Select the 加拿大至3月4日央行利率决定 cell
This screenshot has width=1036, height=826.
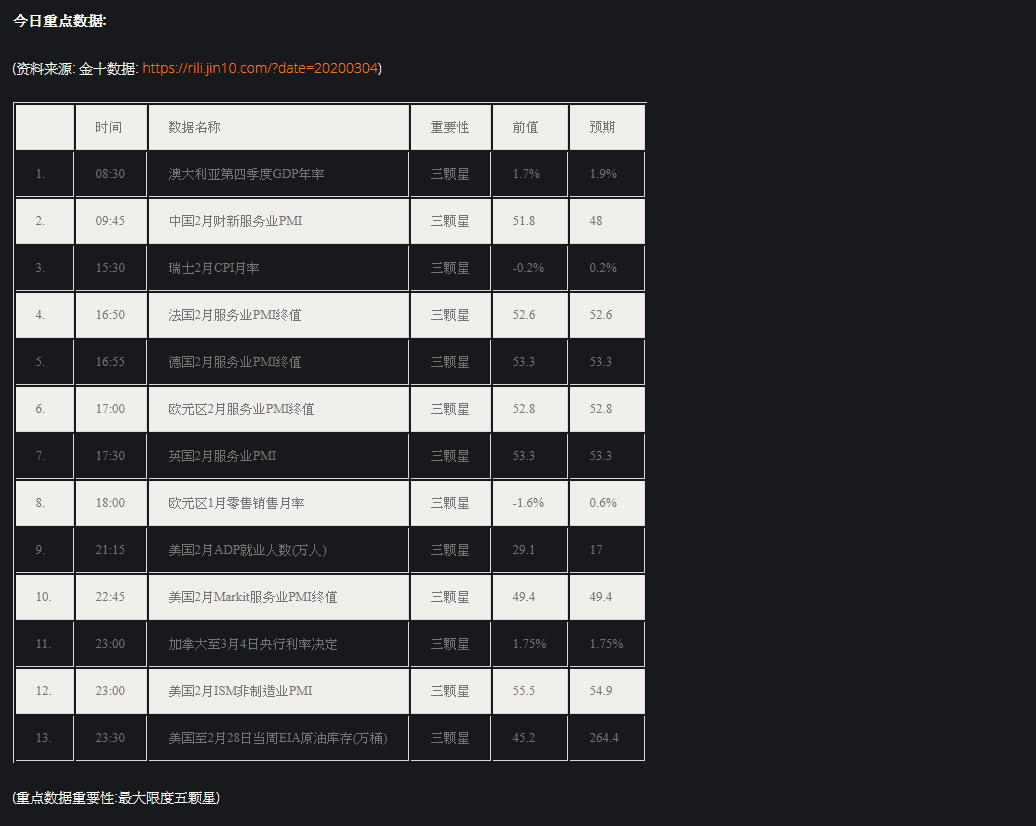279,643
